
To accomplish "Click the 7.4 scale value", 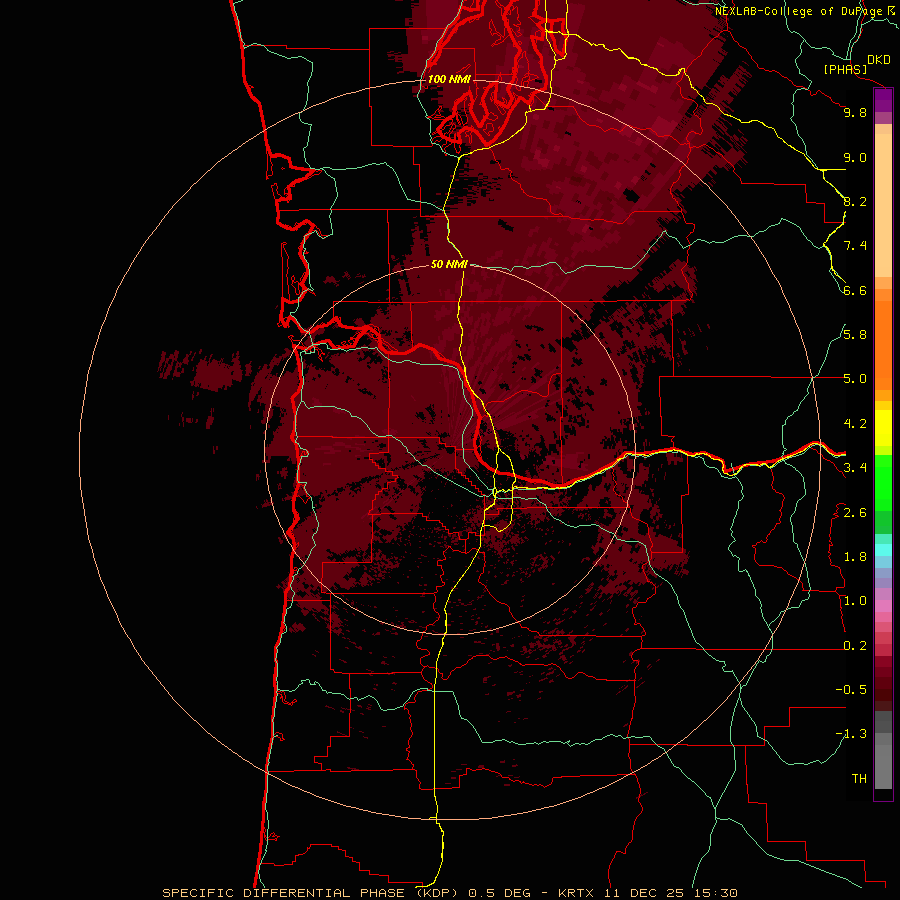I will coord(855,246).
